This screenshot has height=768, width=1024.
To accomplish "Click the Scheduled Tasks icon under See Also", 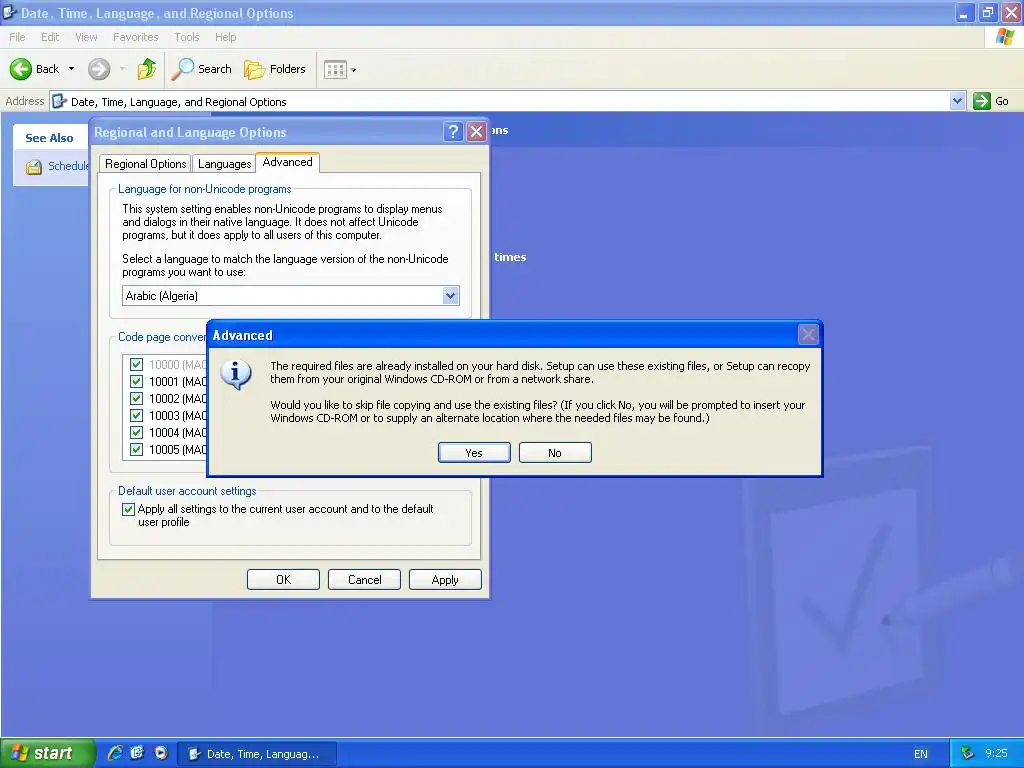I will 34,167.
